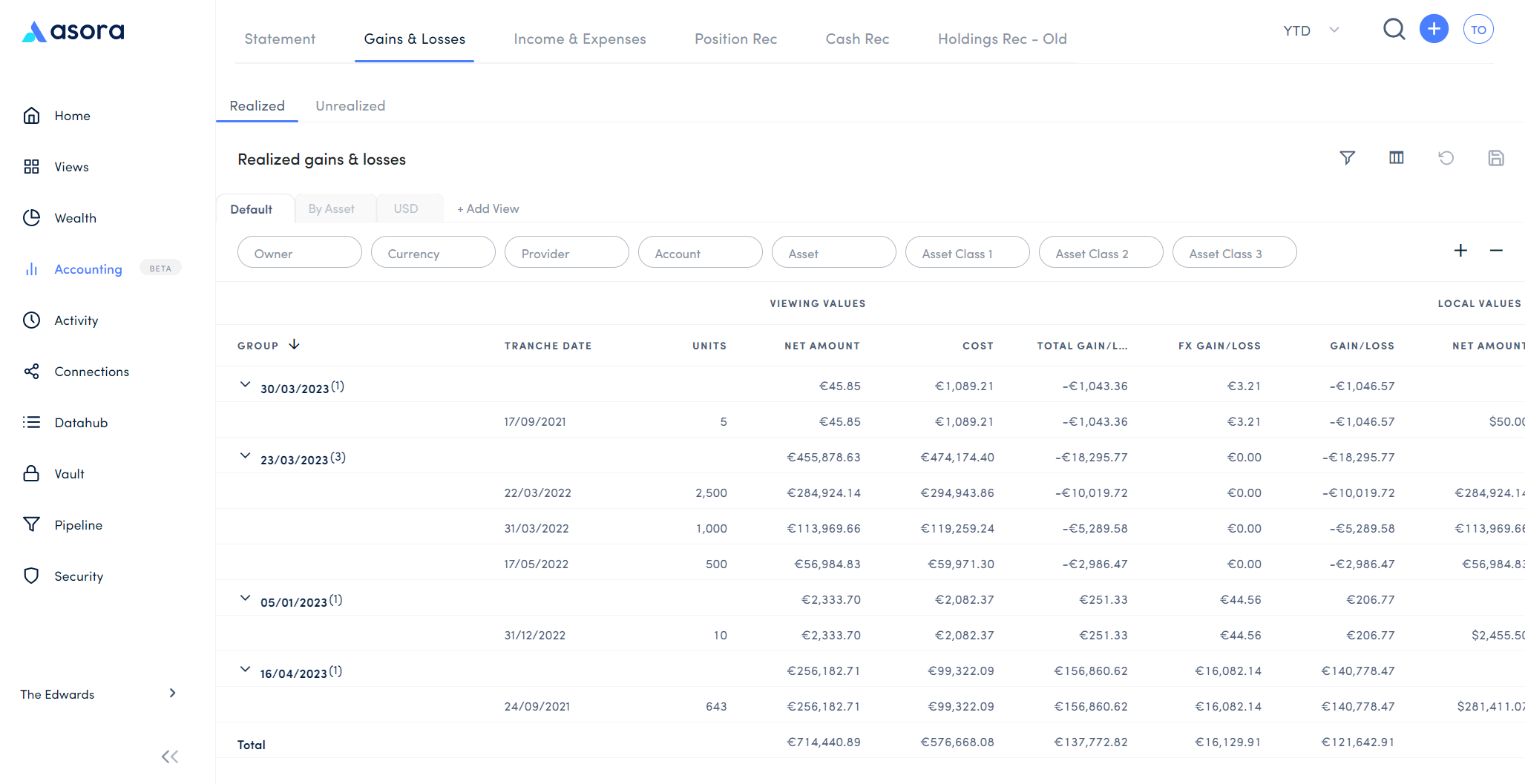Open Vault from the sidebar
Image resolution: width=1525 pixels, height=784 pixels.
69,474
